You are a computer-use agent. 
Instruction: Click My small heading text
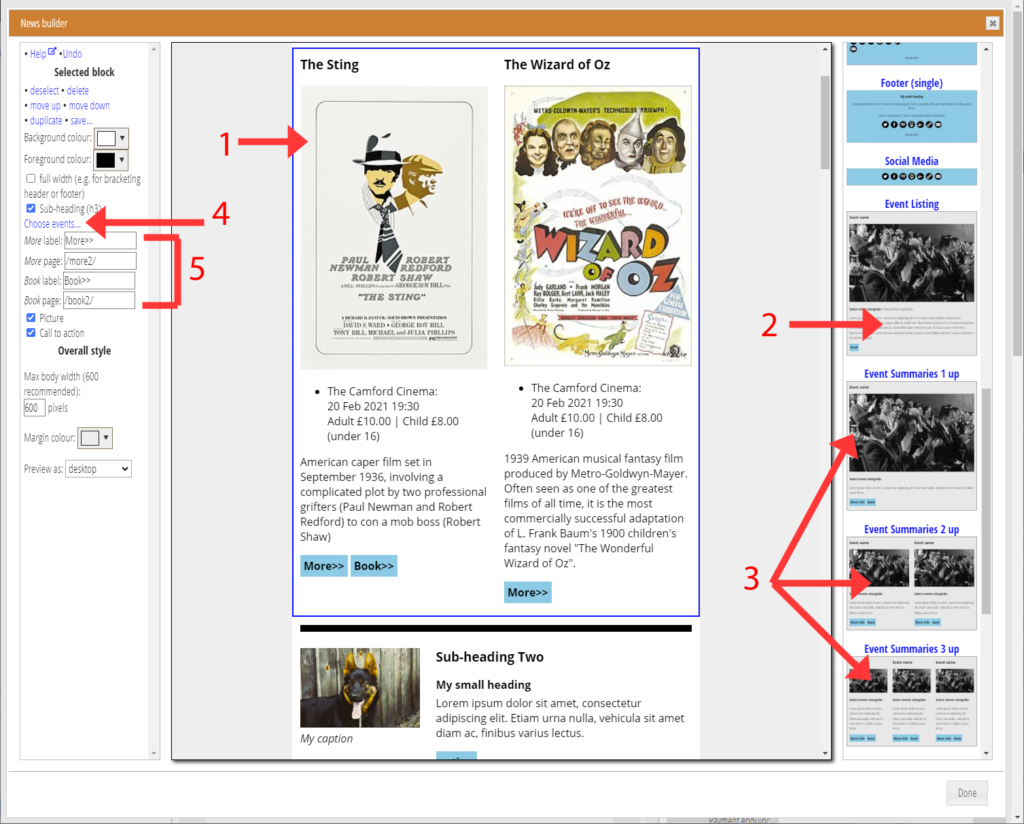[483, 685]
